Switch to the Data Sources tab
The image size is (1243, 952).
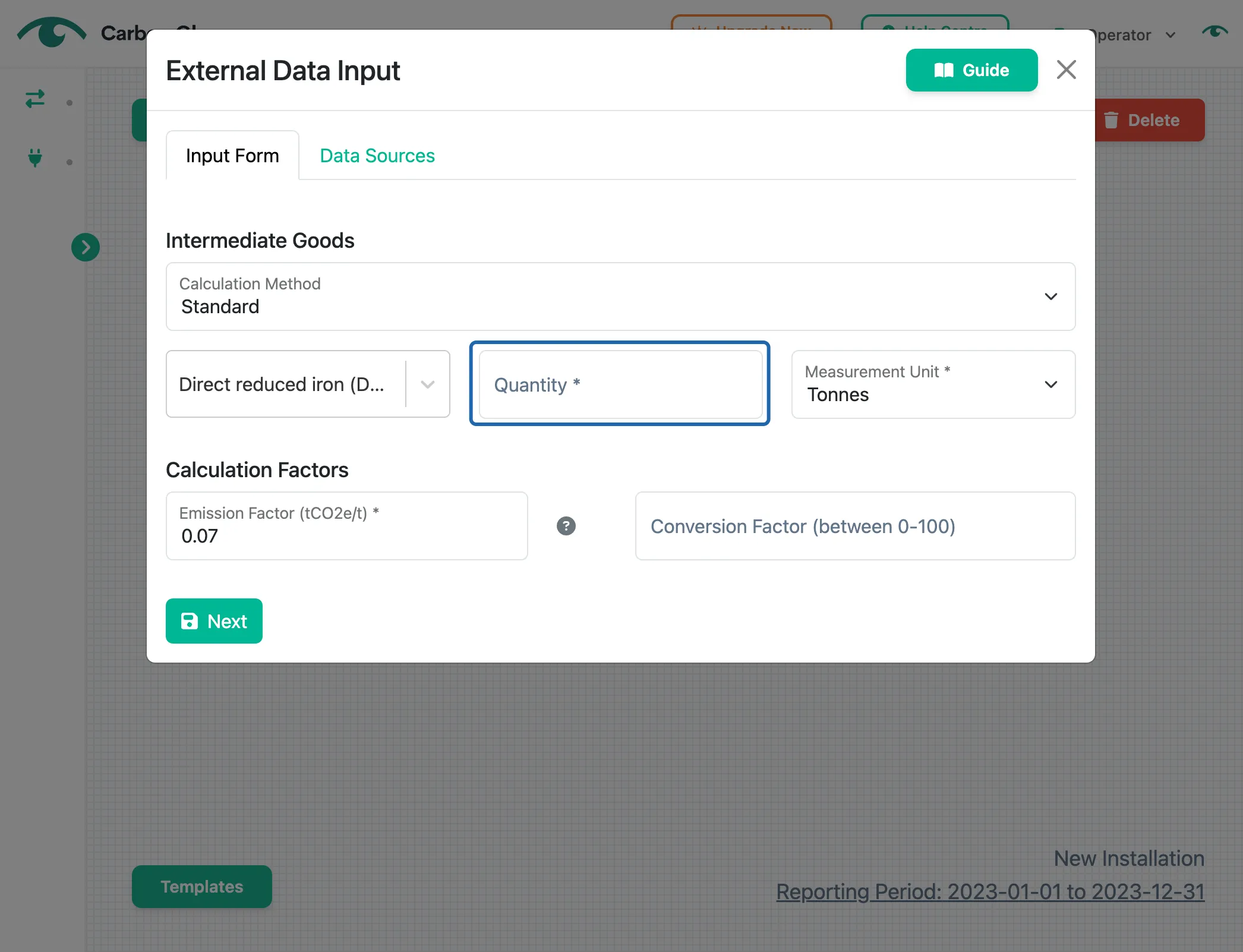[x=377, y=156]
